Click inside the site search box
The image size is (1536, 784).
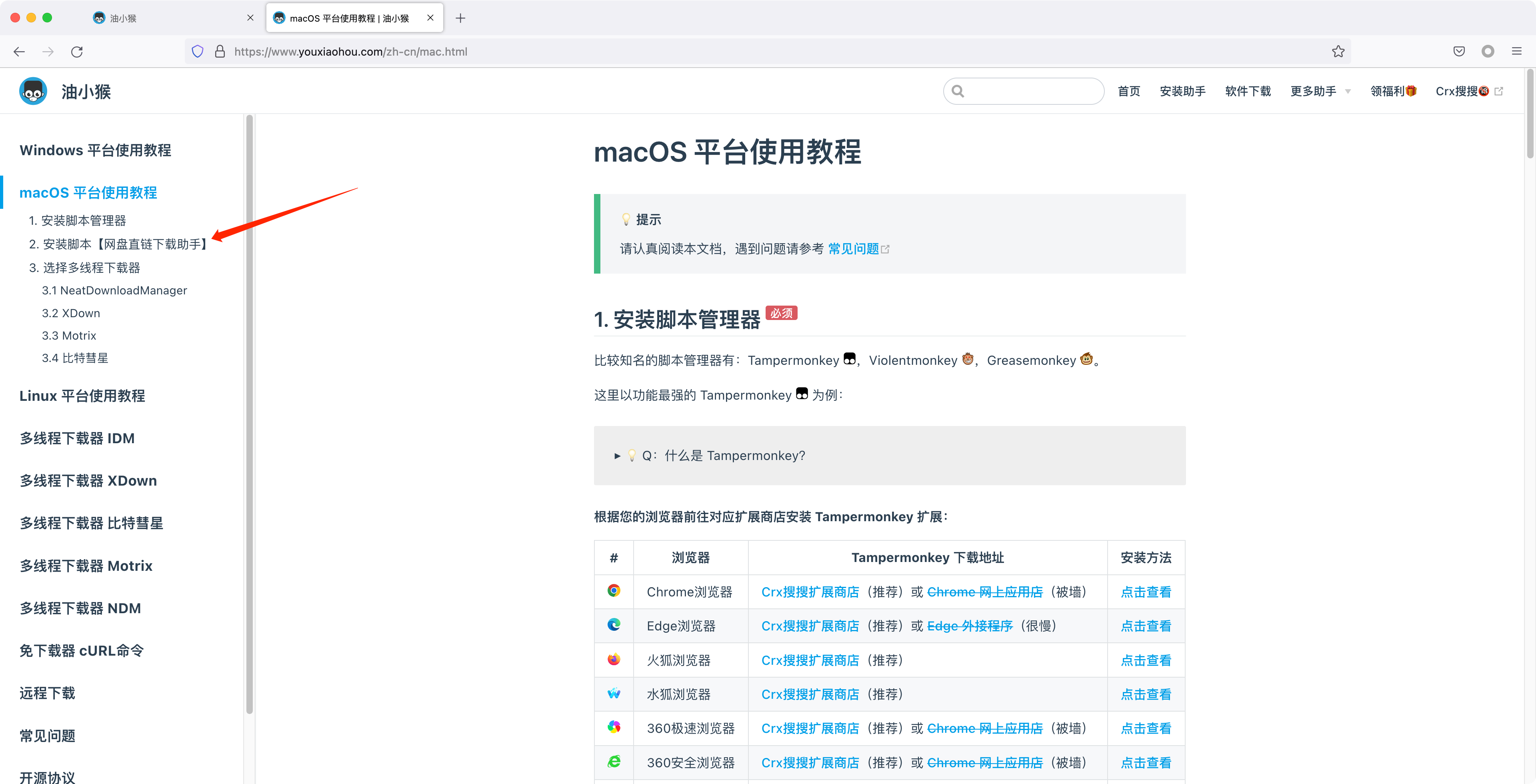(1023, 91)
